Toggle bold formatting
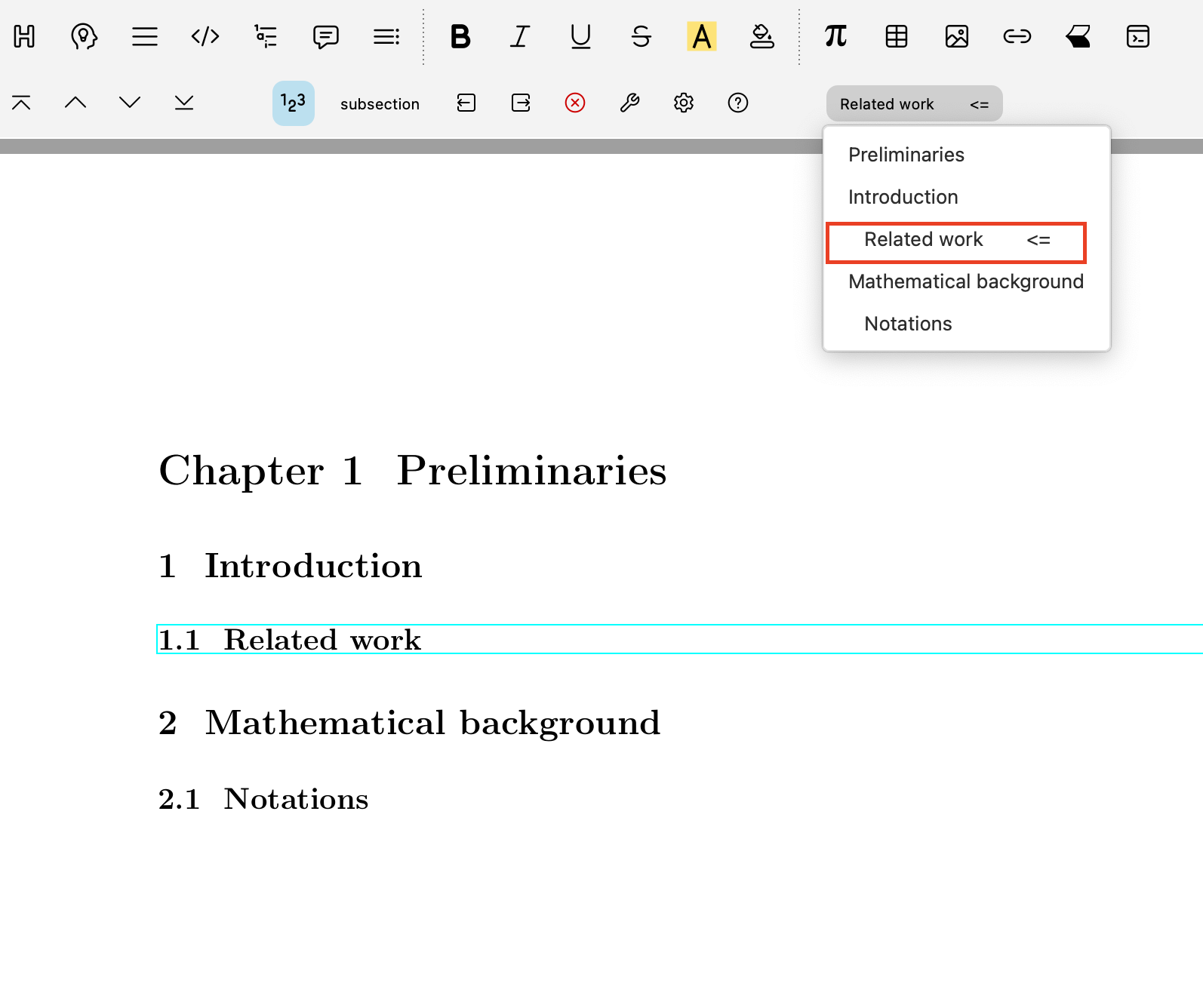Screen dimensions: 1203x1008 (460, 36)
